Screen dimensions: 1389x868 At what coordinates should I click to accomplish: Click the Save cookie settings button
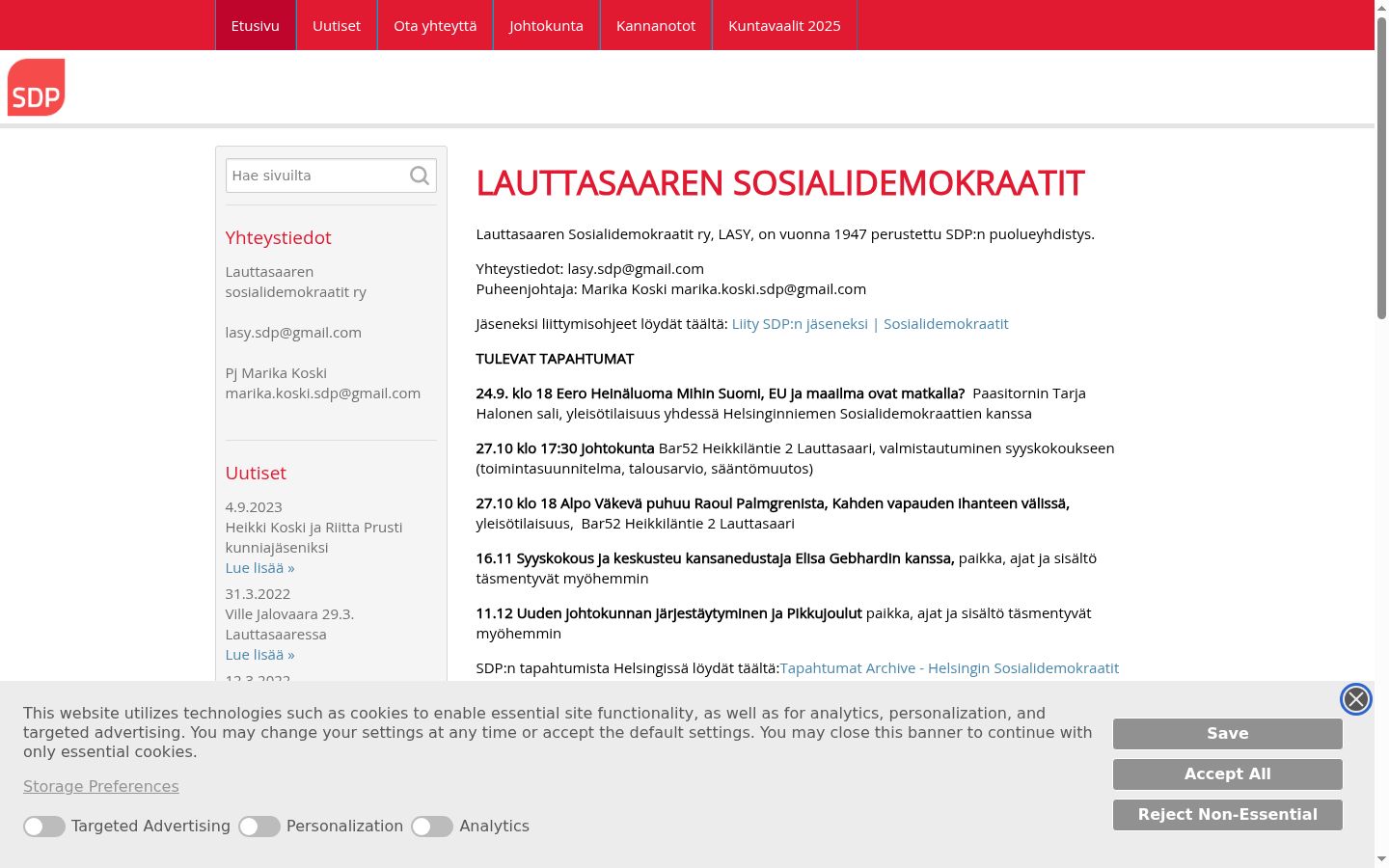(x=1228, y=734)
